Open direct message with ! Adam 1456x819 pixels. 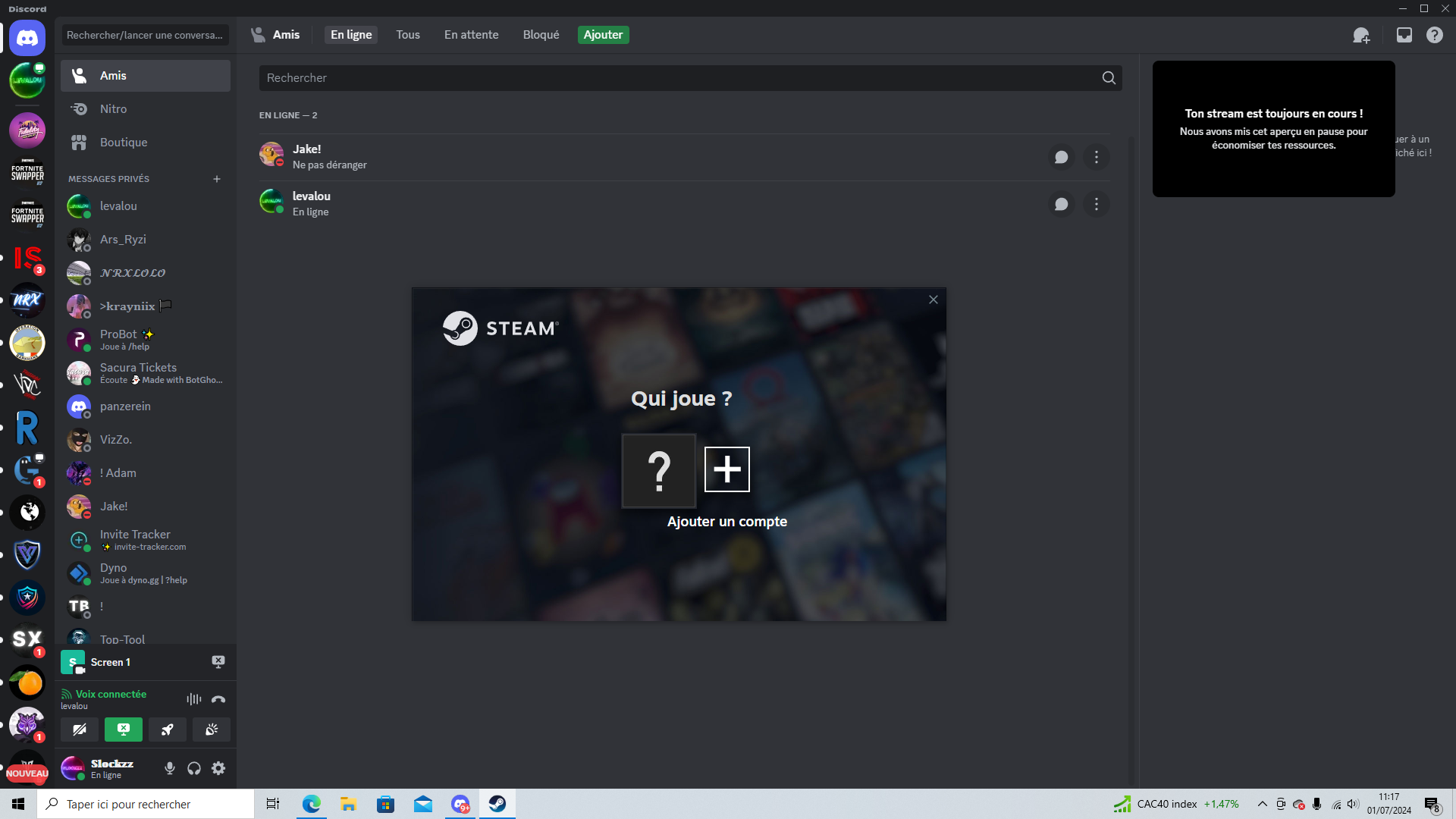pyautogui.click(x=146, y=473)
